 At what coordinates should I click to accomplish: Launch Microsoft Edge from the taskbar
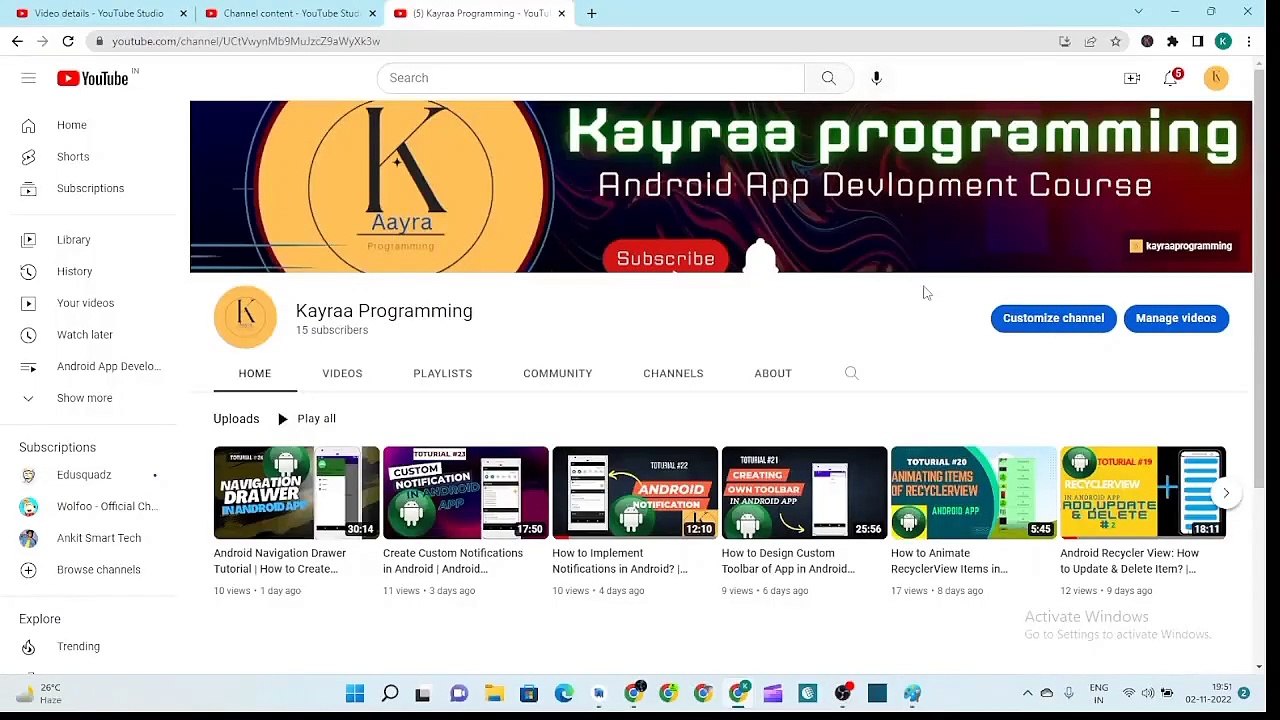pyautogui.click(x=564, y=693)
